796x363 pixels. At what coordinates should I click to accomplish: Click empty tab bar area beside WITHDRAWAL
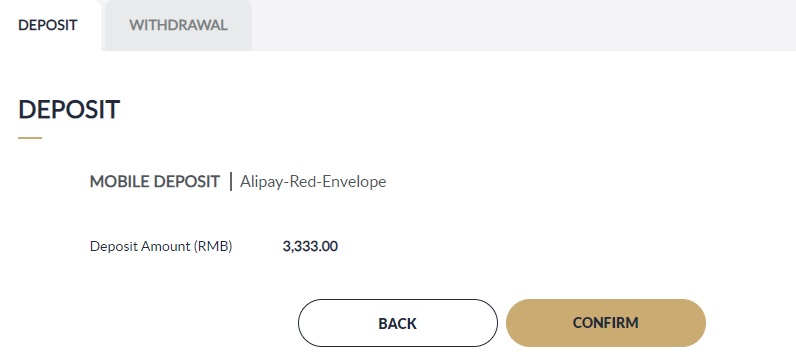524,25
